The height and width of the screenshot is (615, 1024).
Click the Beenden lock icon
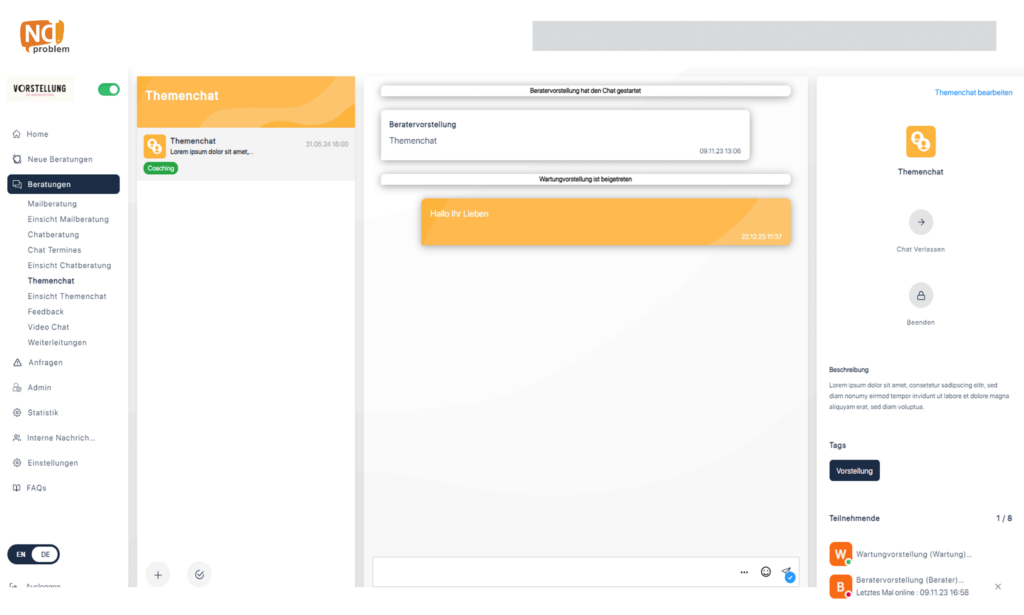pos(921,295)
